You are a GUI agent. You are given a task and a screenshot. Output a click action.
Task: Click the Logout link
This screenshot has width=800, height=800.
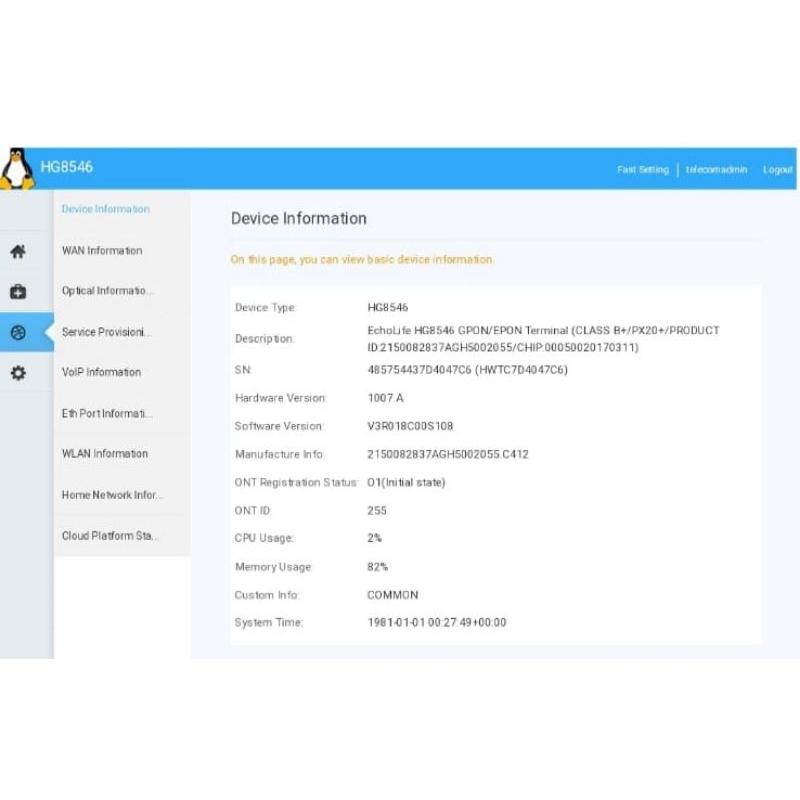(x=778, y=169)
